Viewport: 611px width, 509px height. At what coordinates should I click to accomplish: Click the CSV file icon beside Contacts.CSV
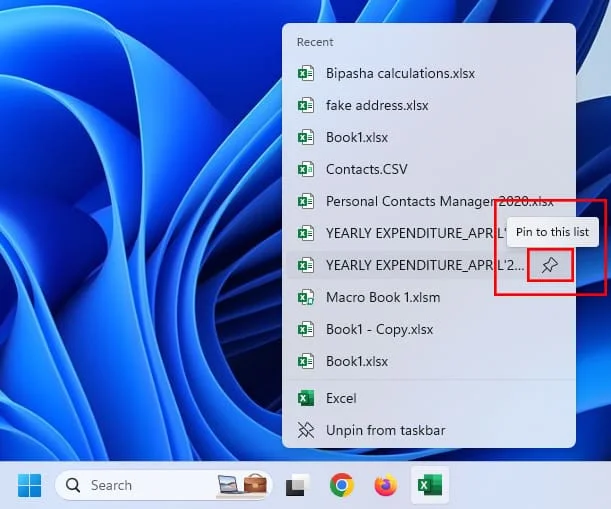click(306, 169)
